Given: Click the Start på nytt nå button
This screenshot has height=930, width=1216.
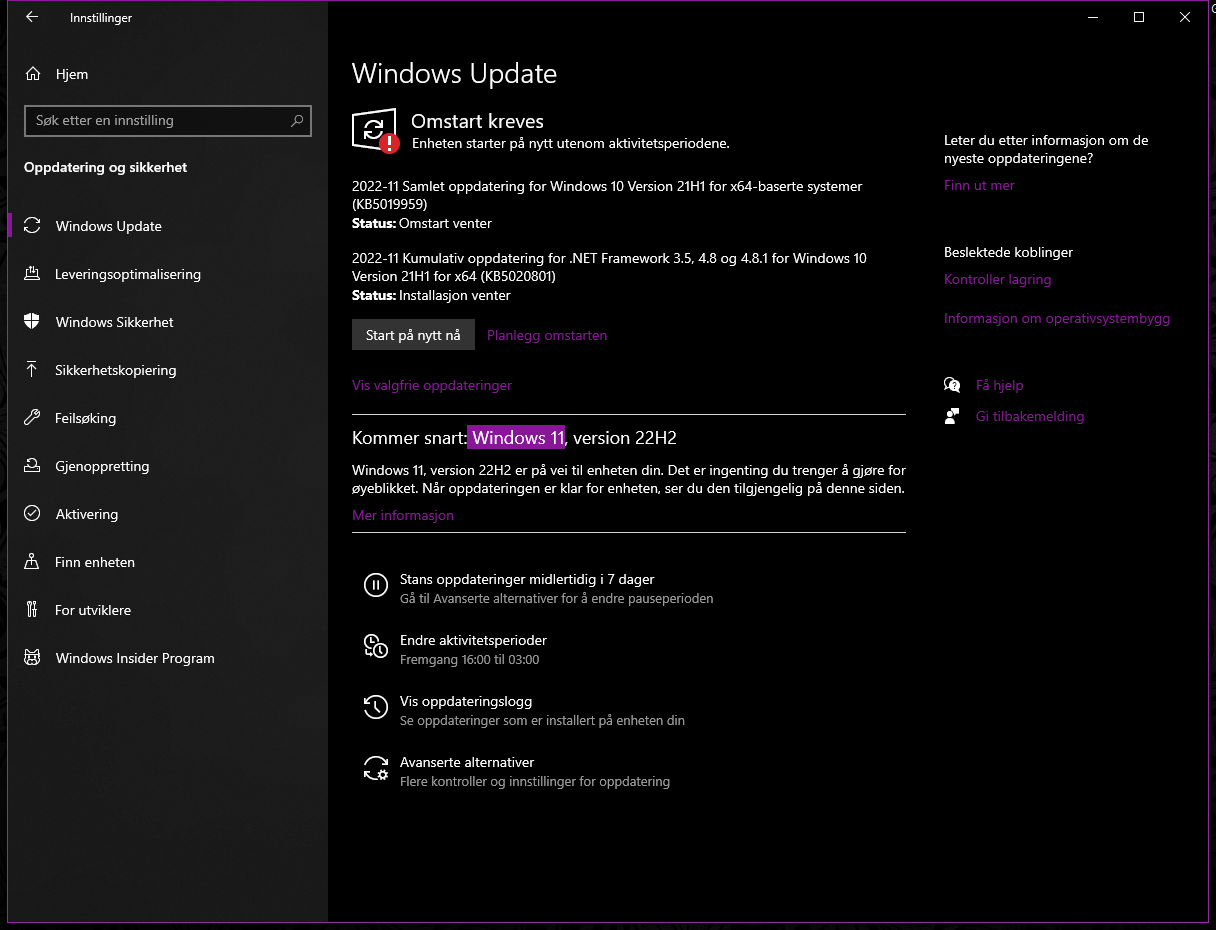Looking at the screenshot, I should click(413, 335).
